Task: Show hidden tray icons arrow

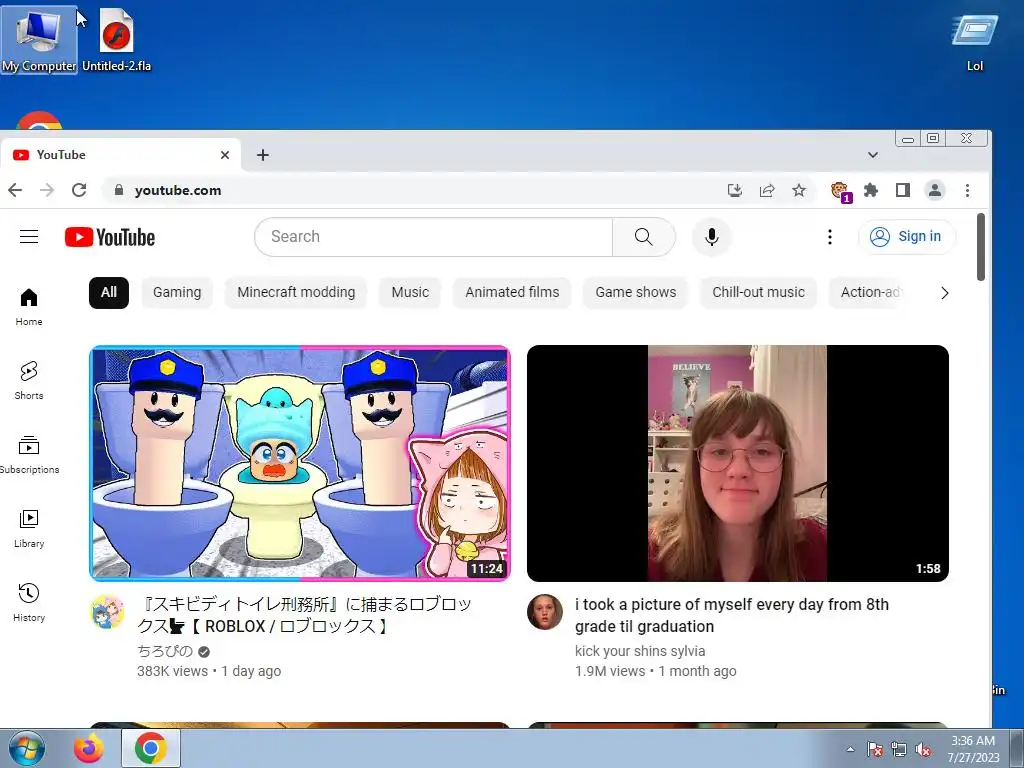Action: click(850, 749)
